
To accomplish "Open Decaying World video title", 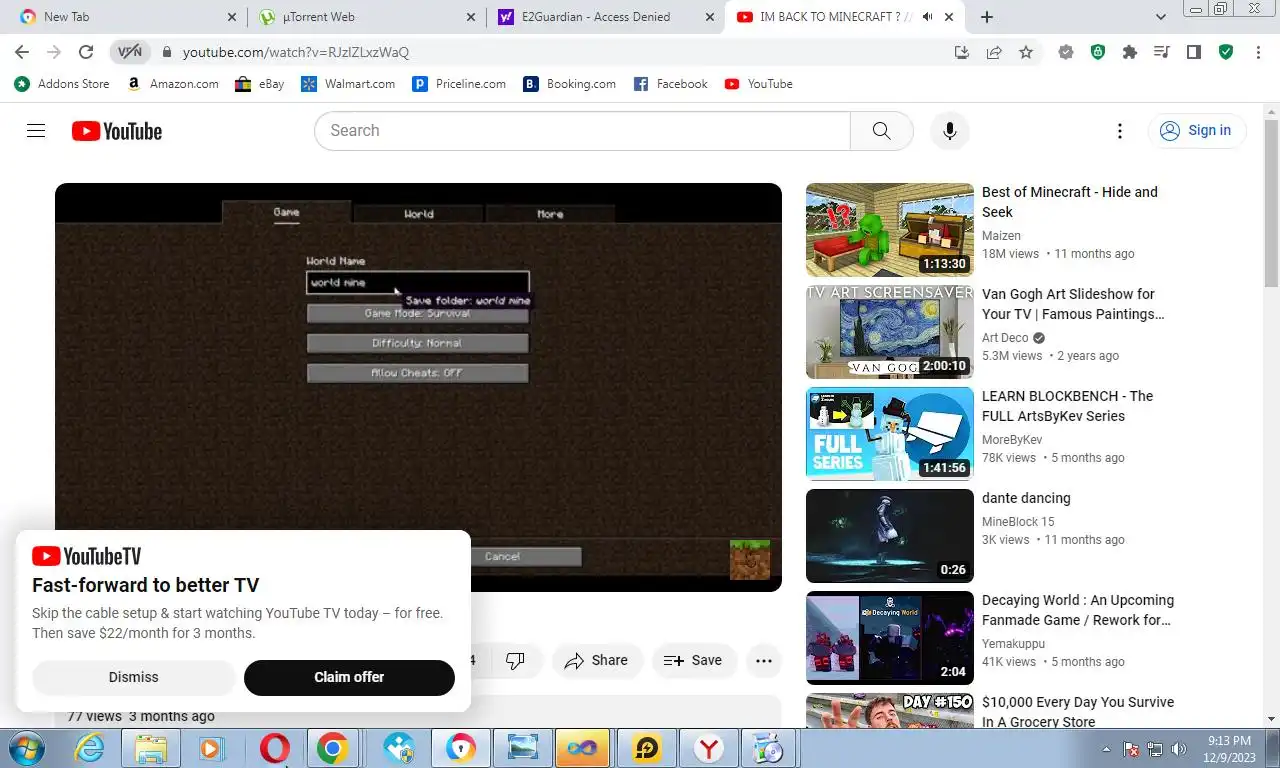I will (1078, 610).
